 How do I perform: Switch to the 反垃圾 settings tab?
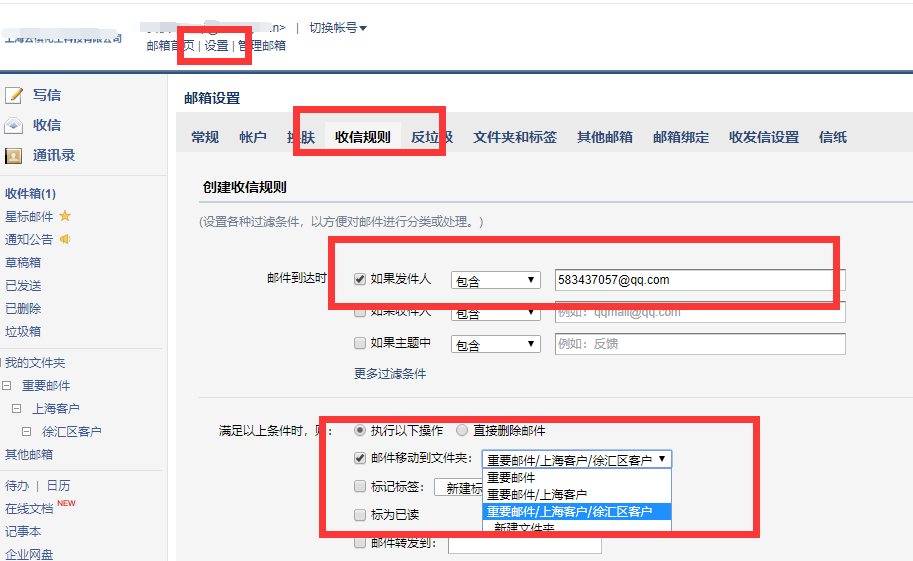click(431, 137)
